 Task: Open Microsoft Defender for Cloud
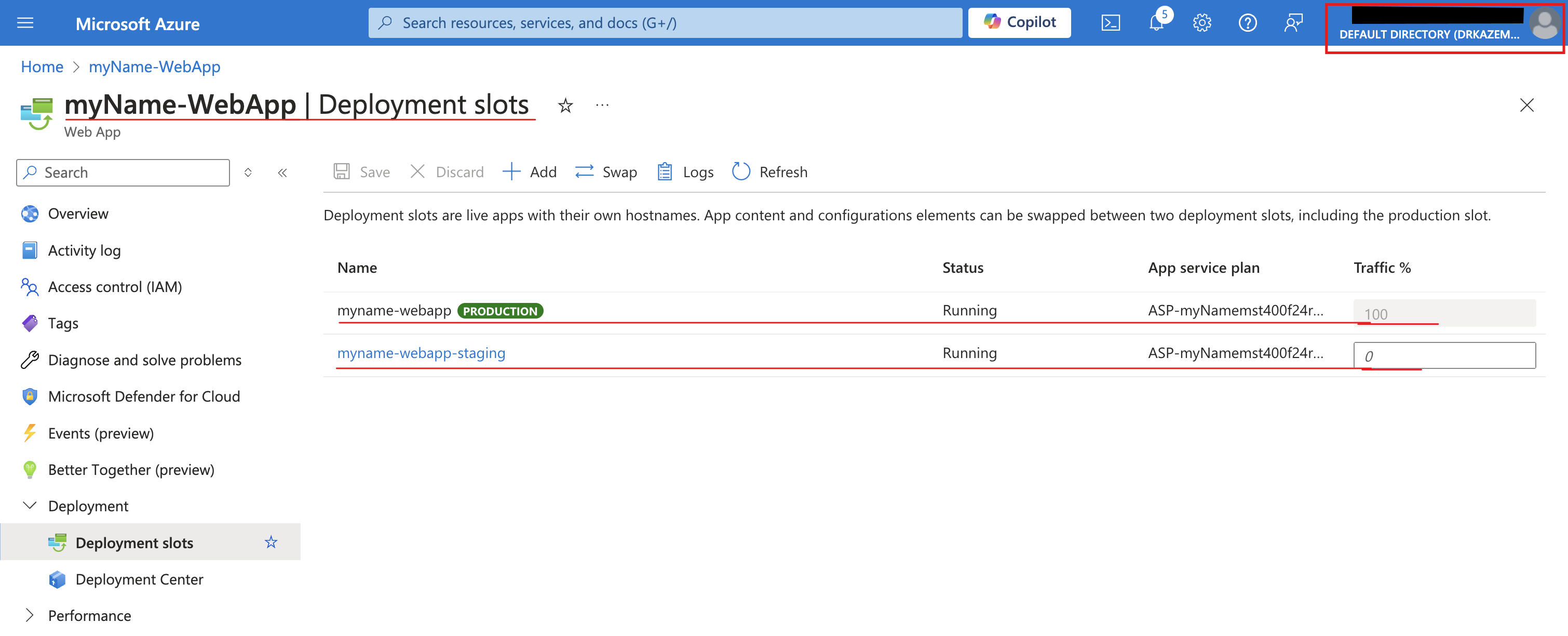coord(144,396)
